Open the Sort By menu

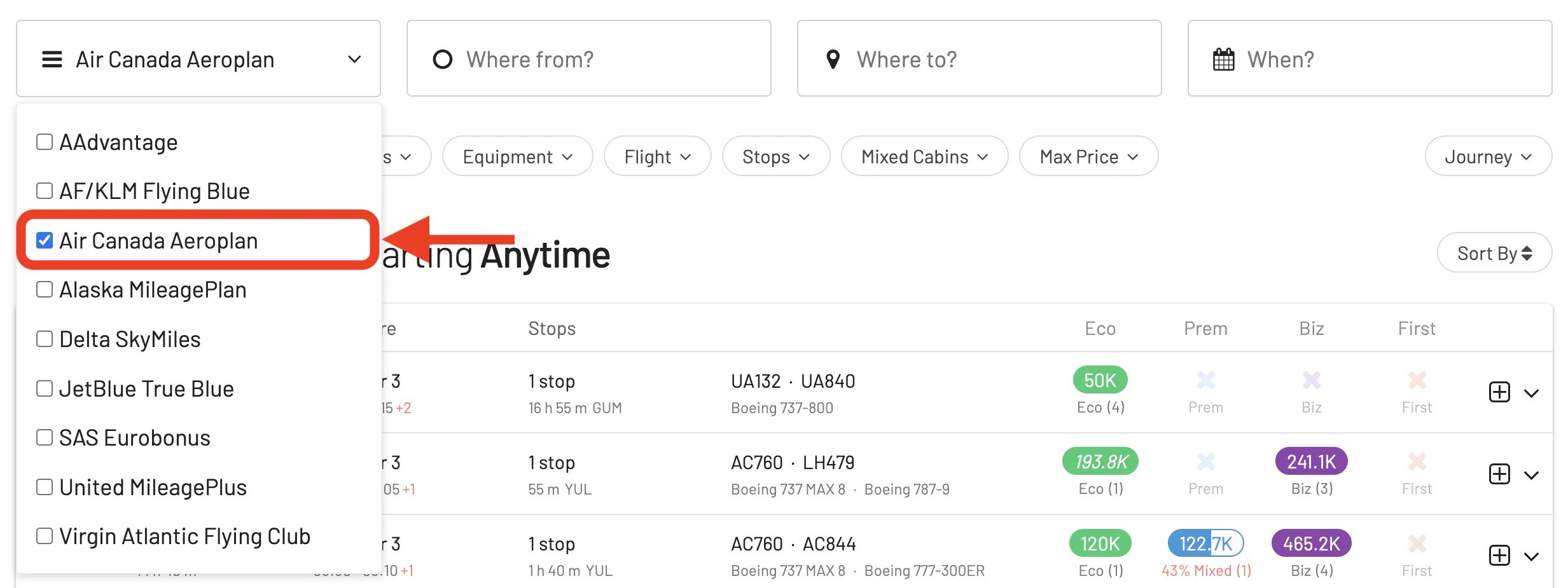pyautogui.click(x=1494, y=253)
